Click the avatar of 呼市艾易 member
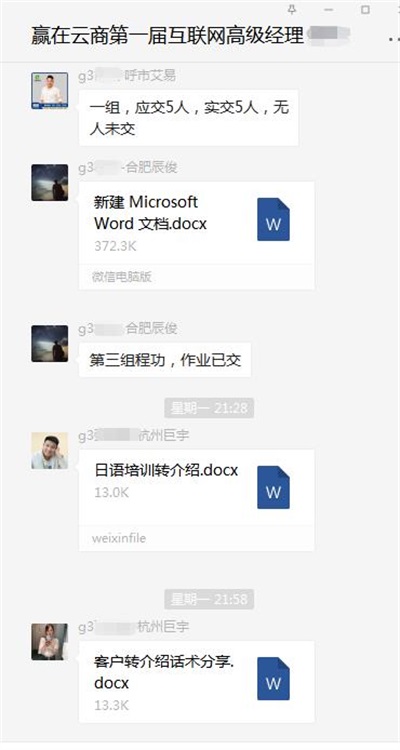This screenshot has height=750, width=400. coord(49,90)
